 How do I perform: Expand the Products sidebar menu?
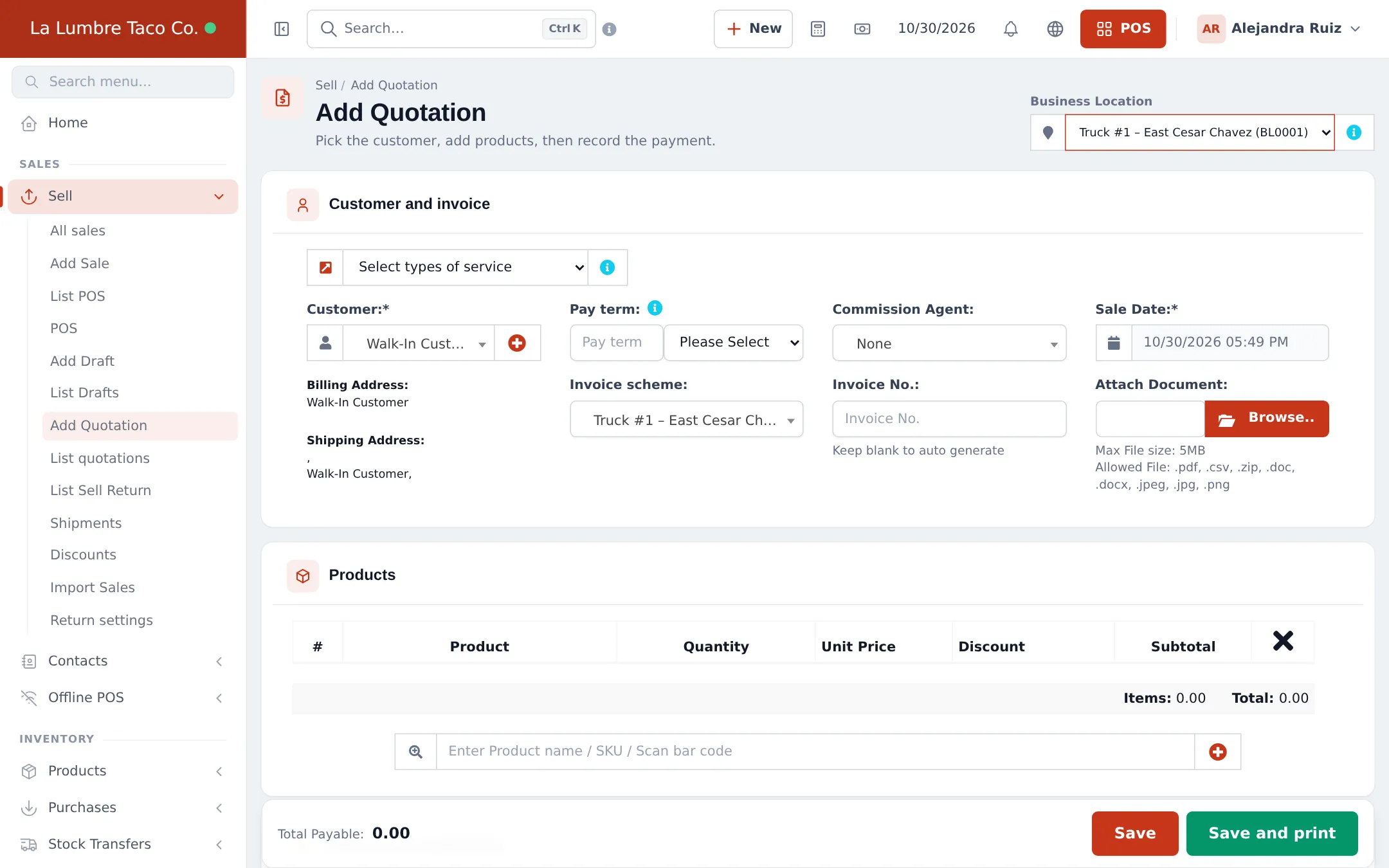pyautogui.click(x=123, y=771)
